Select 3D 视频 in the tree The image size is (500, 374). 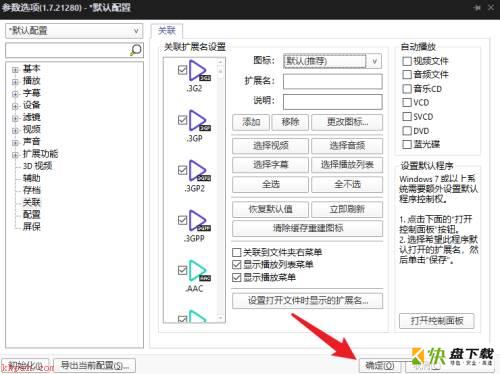(37, 166)
